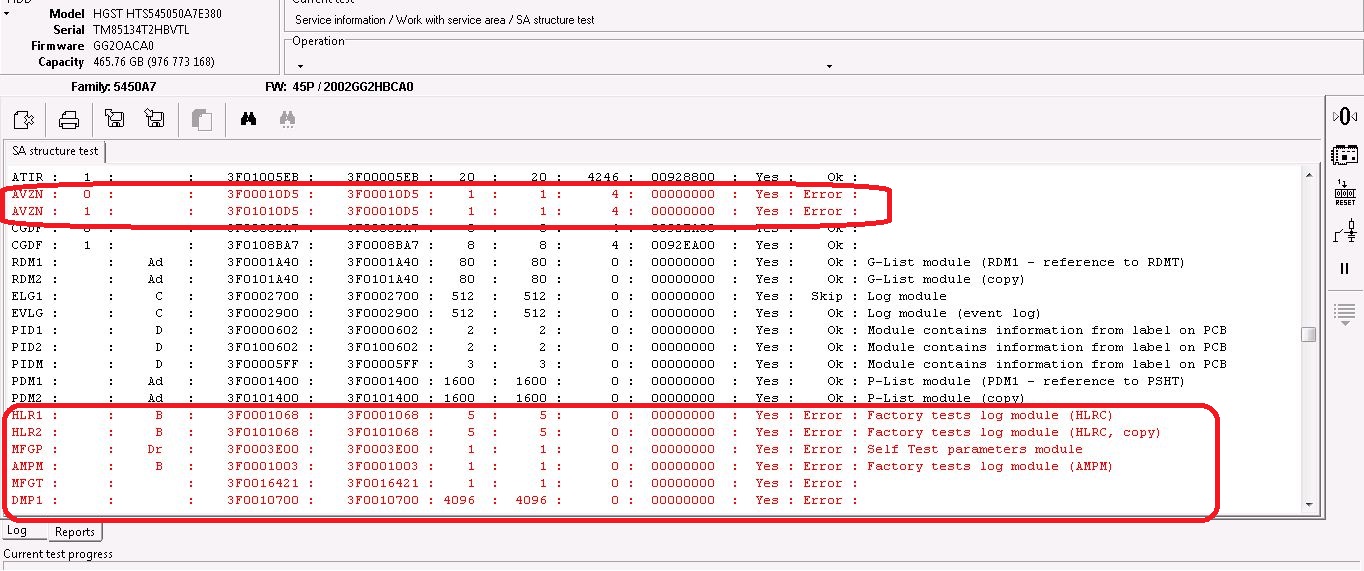Click the PIDM row label
Screen dimensions: 1364x571
pyautogui.click(x=27, y=364)
